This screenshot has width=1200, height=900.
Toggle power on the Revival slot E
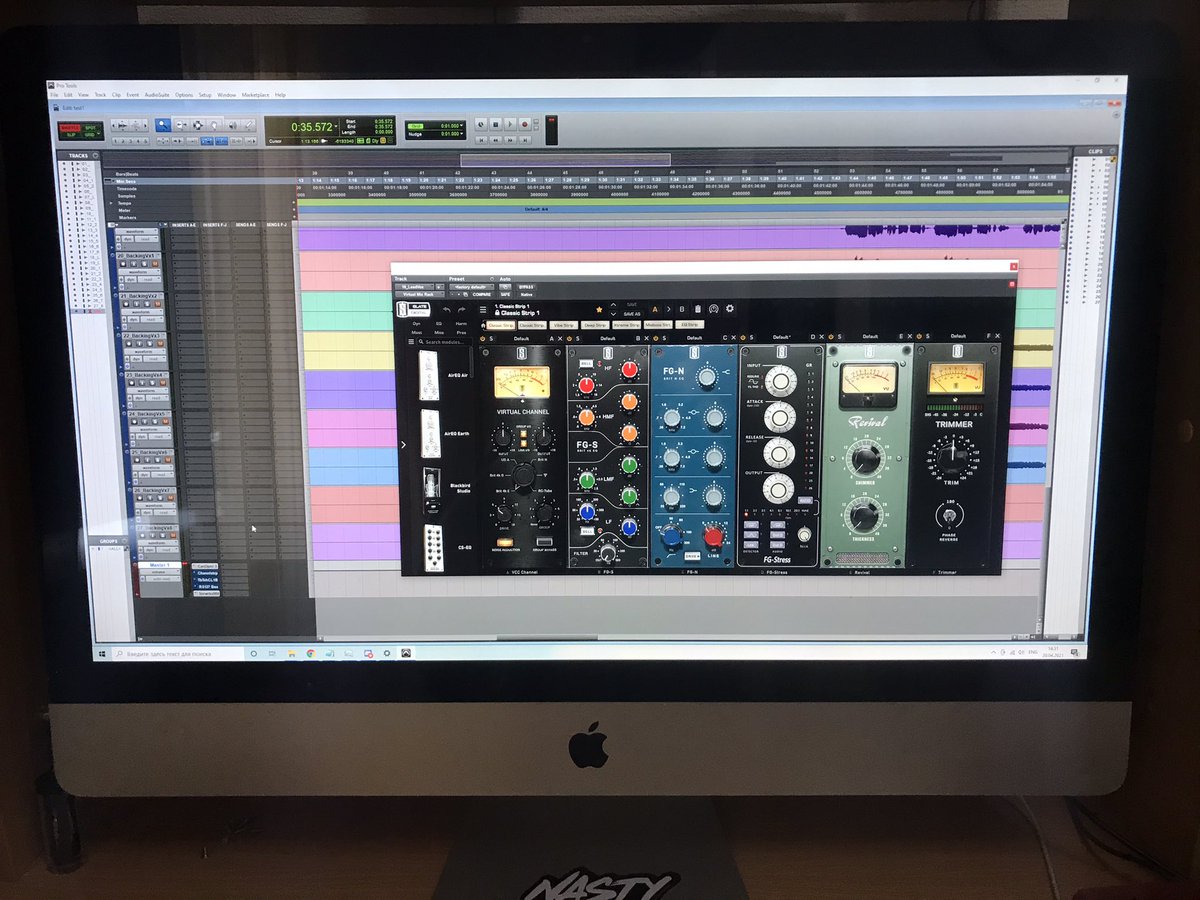tap(831, 337)
